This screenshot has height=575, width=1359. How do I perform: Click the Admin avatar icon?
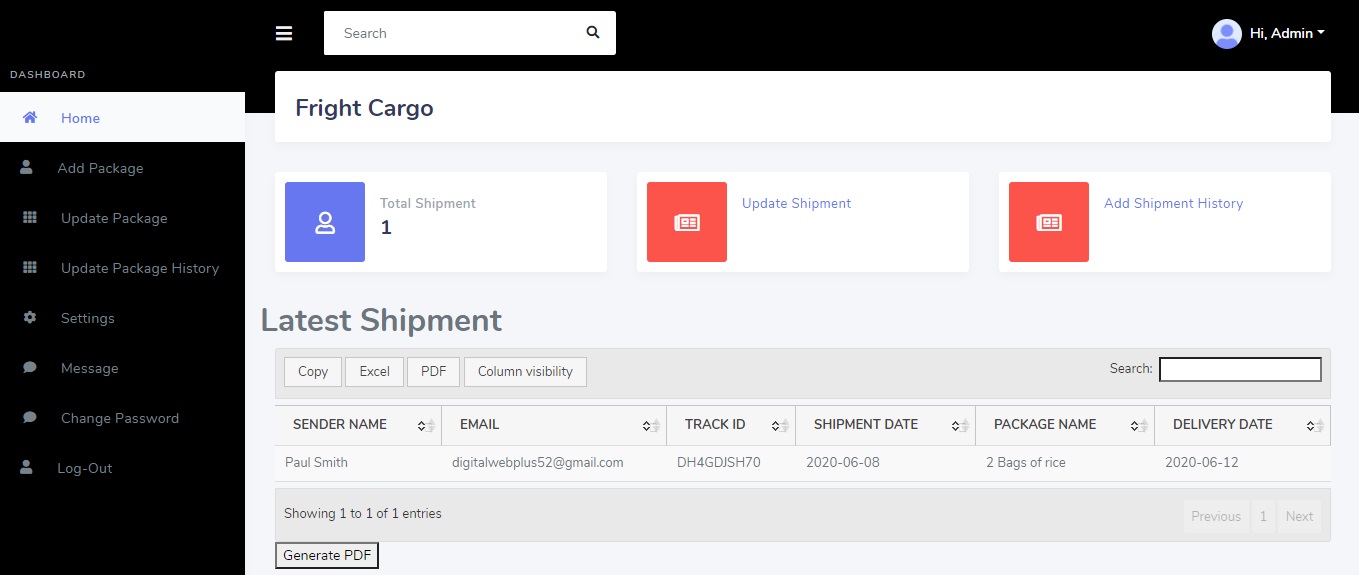(1226, 34)
